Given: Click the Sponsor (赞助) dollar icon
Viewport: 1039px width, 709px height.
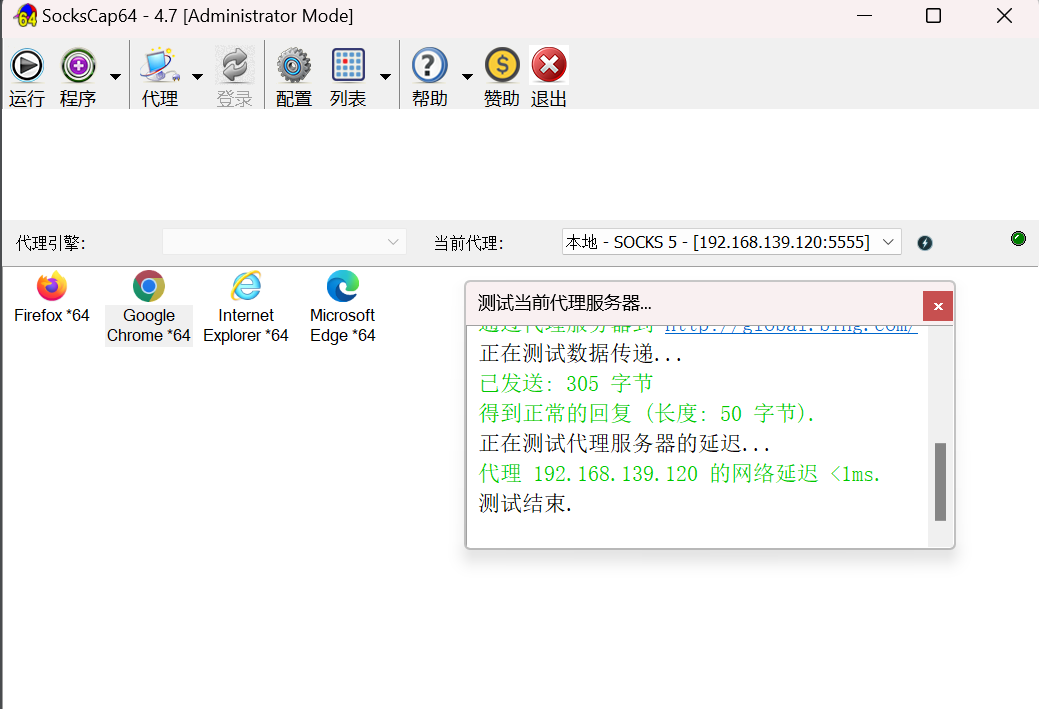Looking at the screenshot, I should click(x=502, y=67).
